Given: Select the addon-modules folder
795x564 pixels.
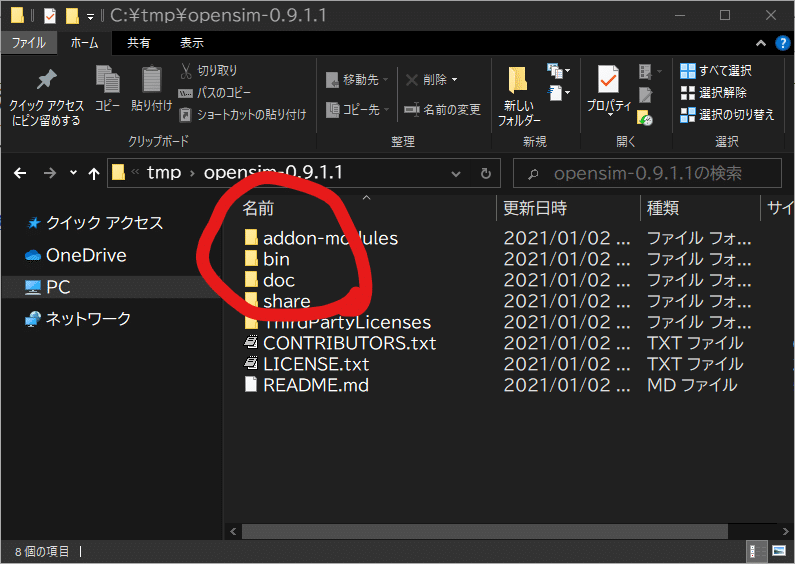Looking at the screenshot, I should pos(321,238).
